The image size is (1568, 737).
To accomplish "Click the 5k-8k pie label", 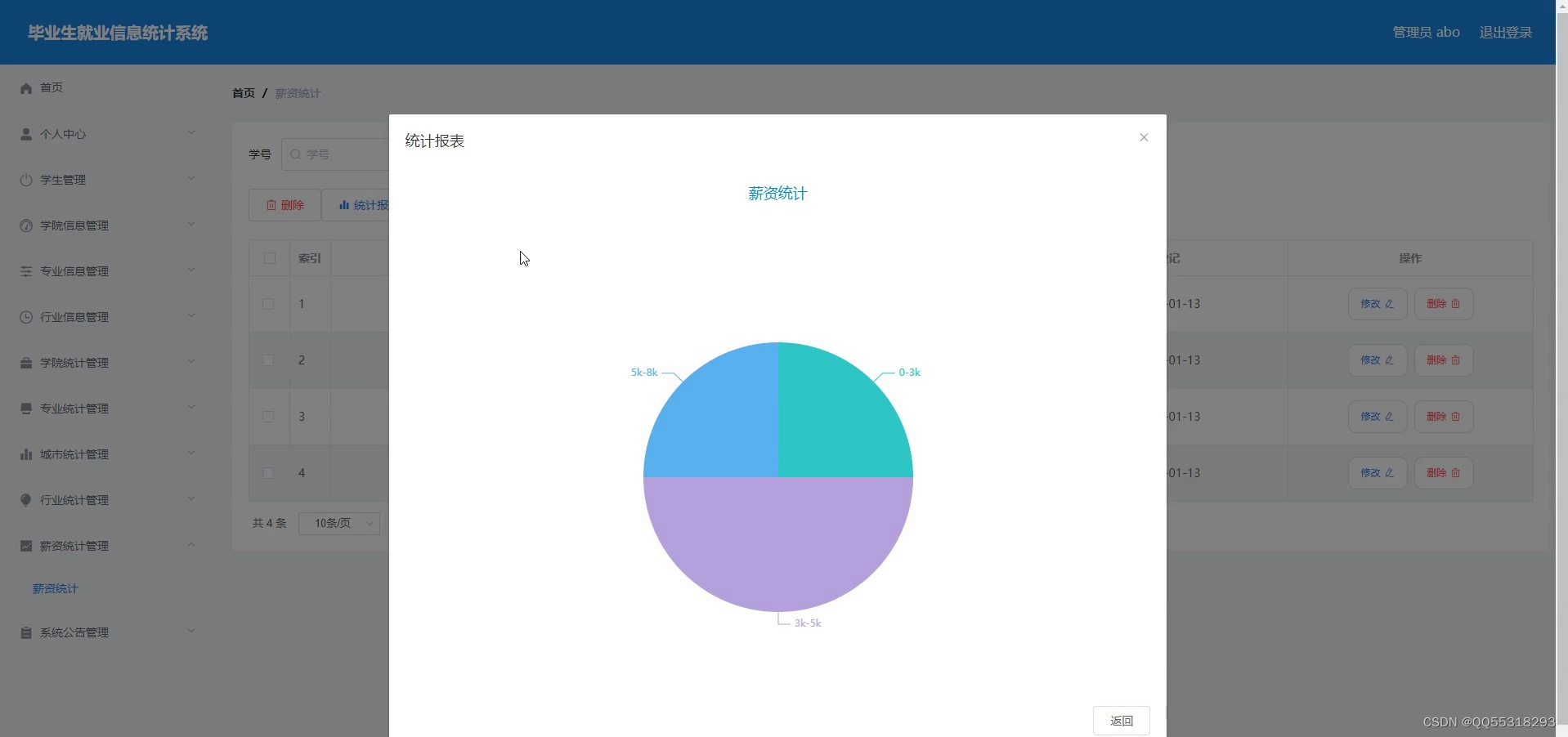I will click(644, 373).
